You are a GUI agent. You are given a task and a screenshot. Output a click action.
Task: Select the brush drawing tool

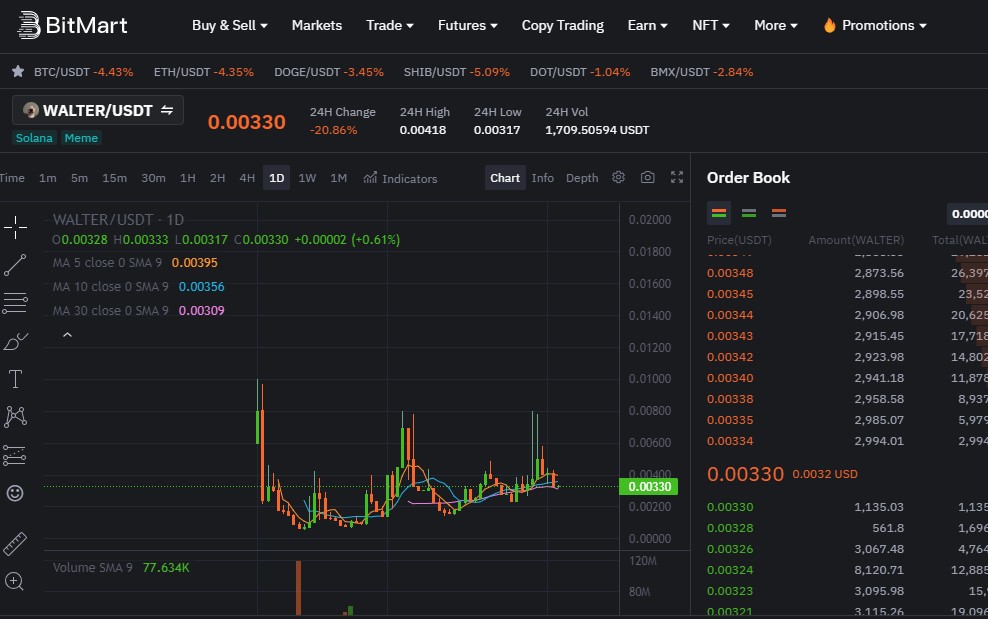click(x=15, y=341)
